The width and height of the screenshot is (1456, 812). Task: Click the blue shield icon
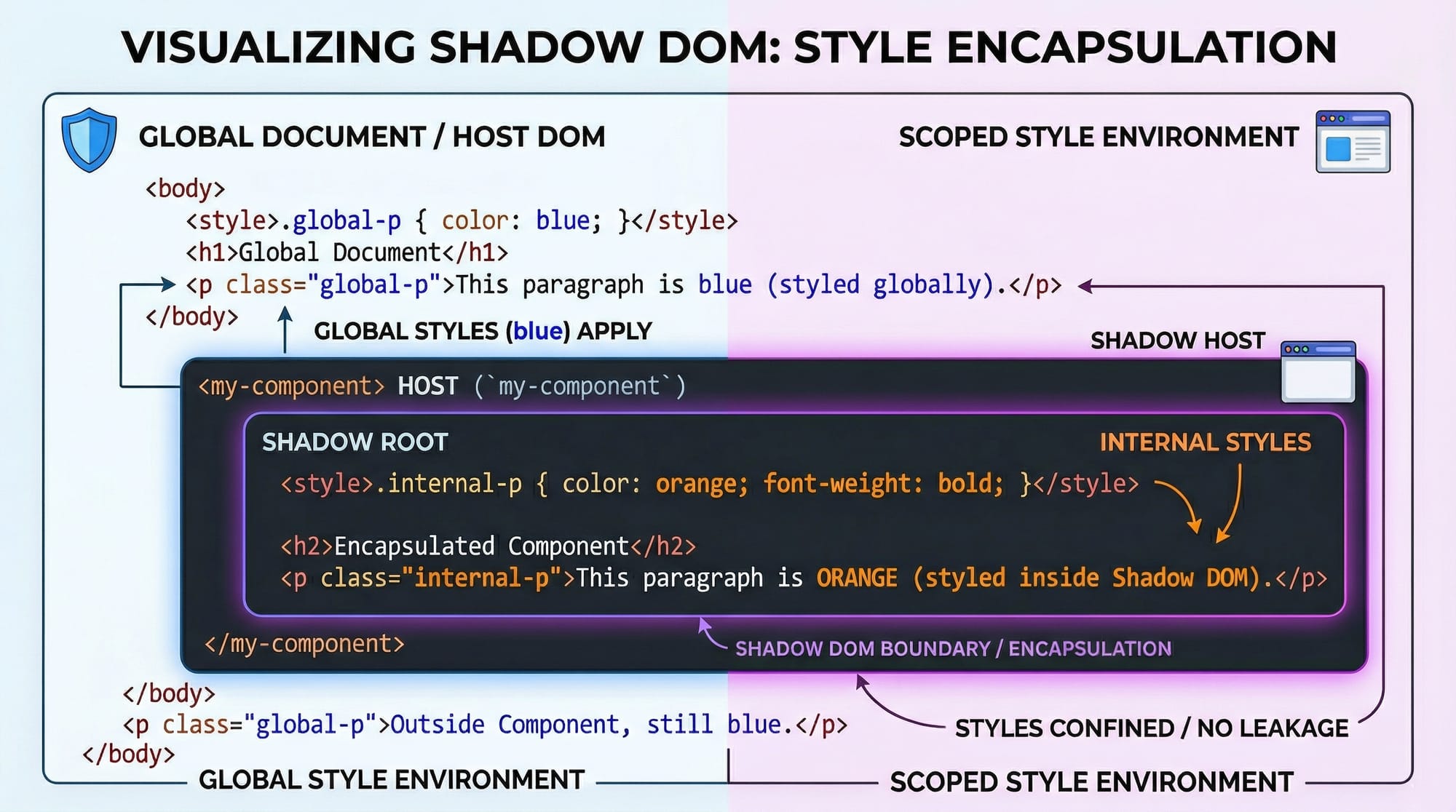pos(89,140)
